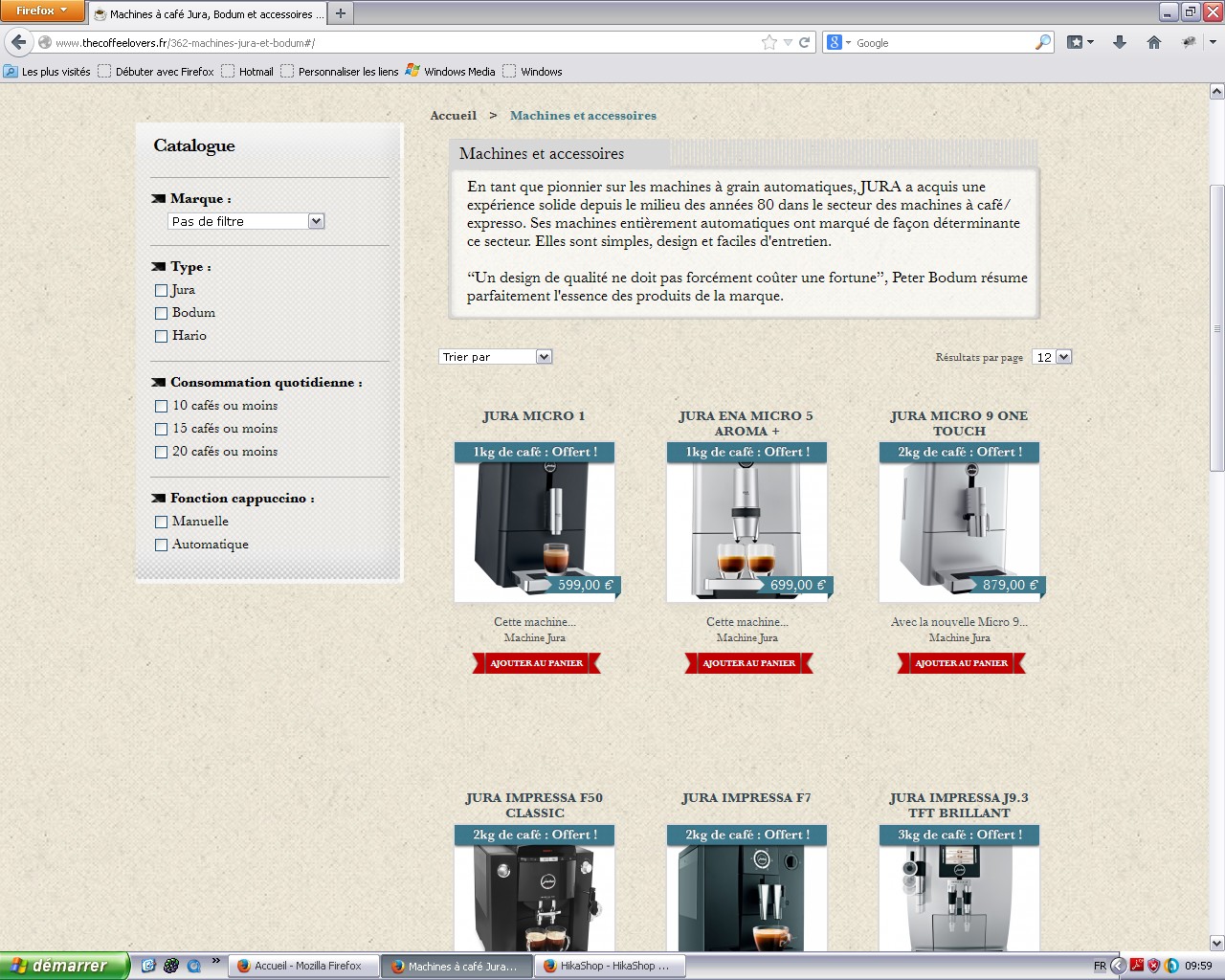
Task: Open the Downloads arrow icon
Action: pyautogui.click(x=1119, y=42)
